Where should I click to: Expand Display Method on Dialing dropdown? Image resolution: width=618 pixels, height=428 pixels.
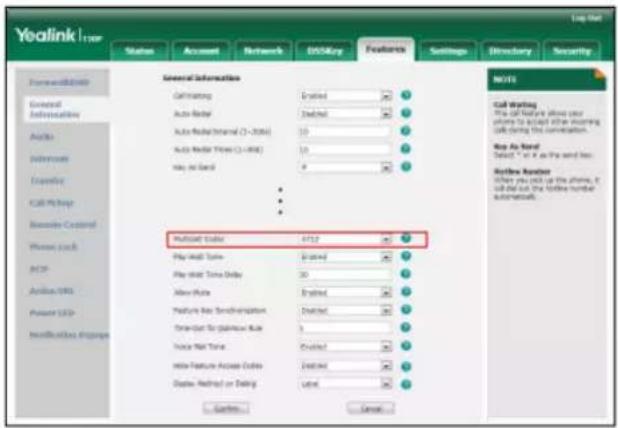point(387,384)
